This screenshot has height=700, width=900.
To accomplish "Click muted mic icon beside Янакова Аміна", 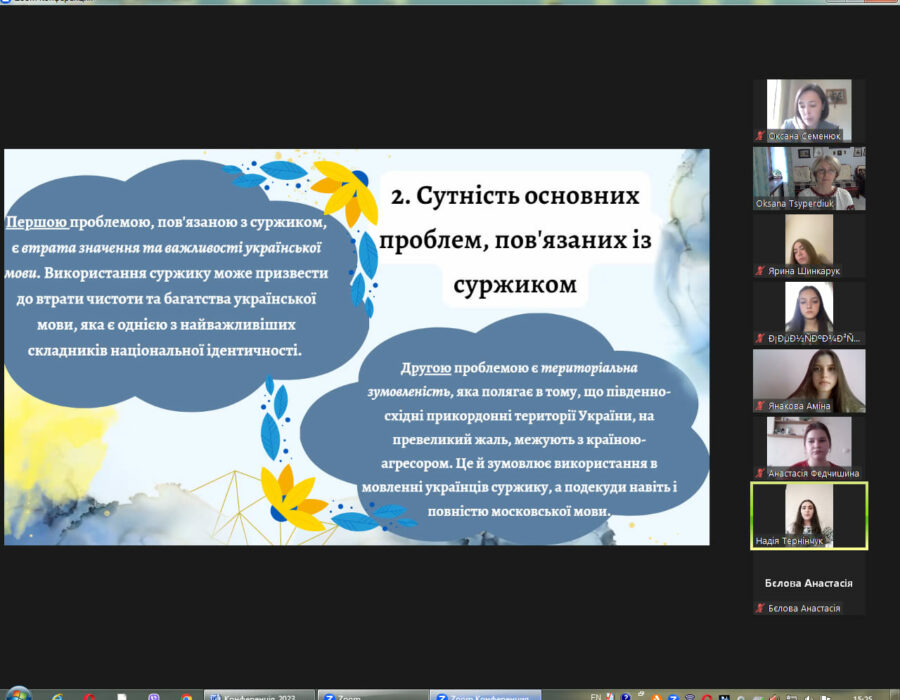I will click(x=761, y=406).
